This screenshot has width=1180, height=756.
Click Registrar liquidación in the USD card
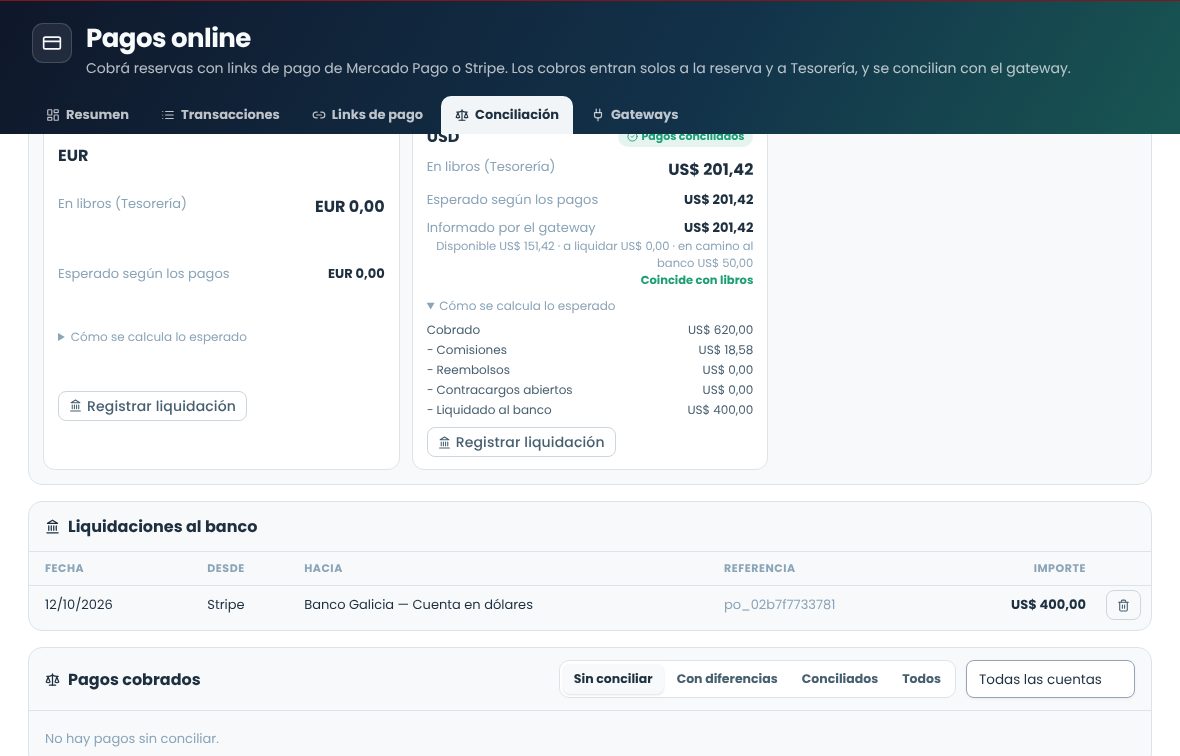(x=521, y=442)
